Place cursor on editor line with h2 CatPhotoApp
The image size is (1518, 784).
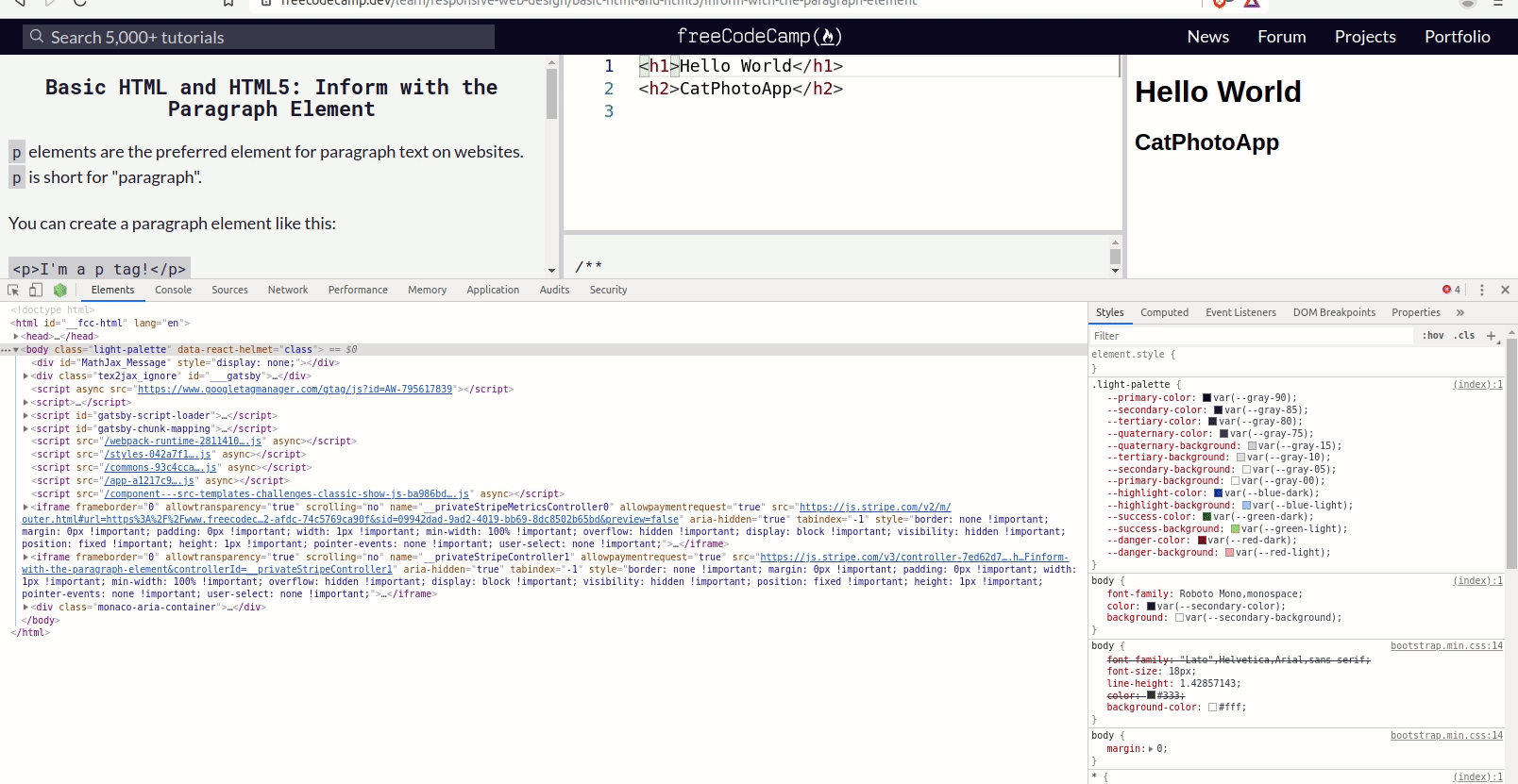(741, 89)
